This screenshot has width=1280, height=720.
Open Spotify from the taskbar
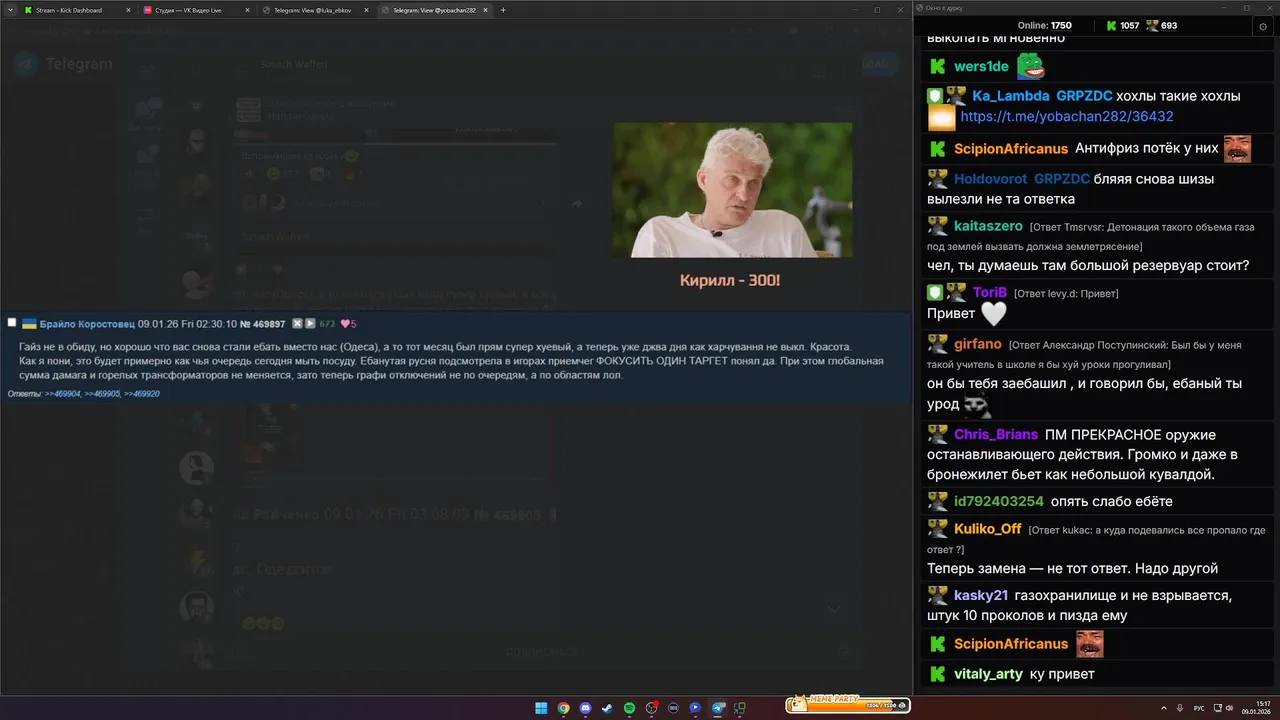[x=629, y=708]
